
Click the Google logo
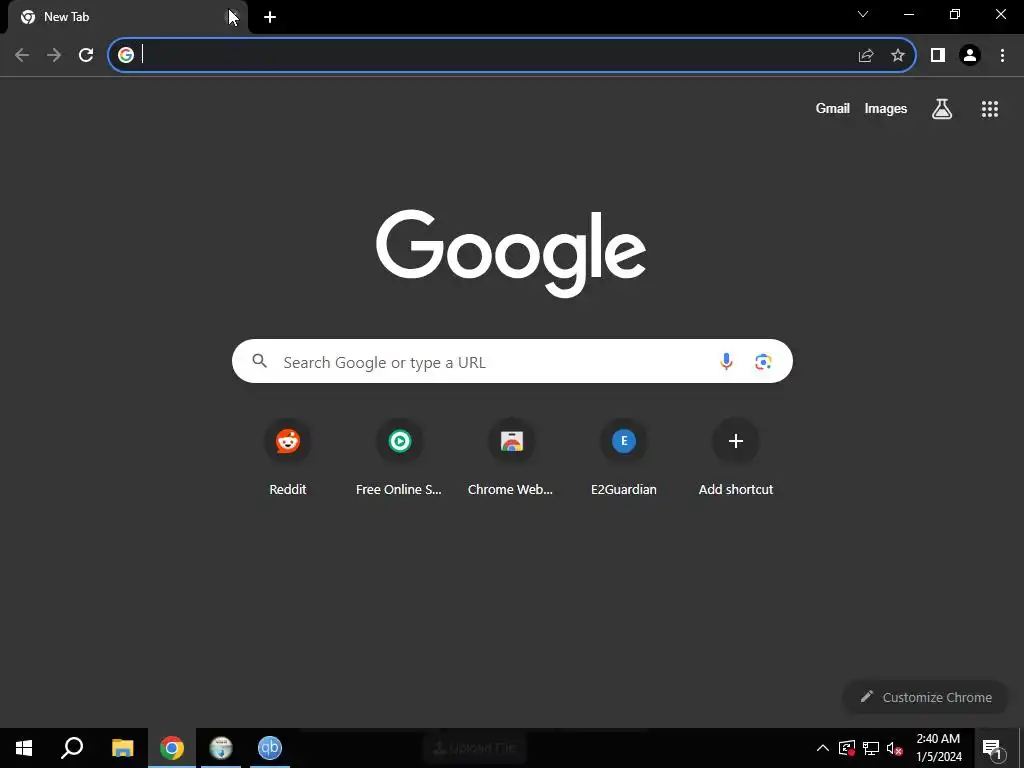(x=511, y=253)
